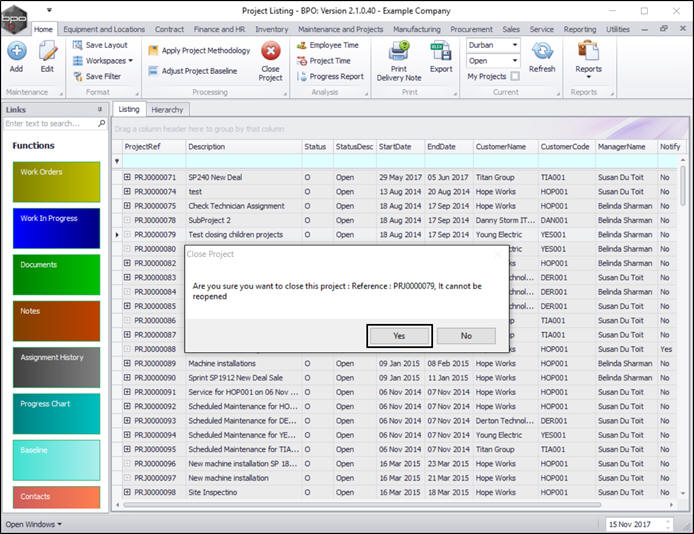
Task: Confirm closing project with Yes
Action: (x=399, y=336)
